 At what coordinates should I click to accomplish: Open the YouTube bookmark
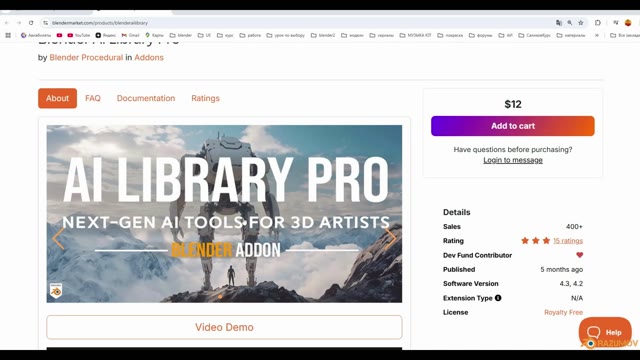coord(78,36)
